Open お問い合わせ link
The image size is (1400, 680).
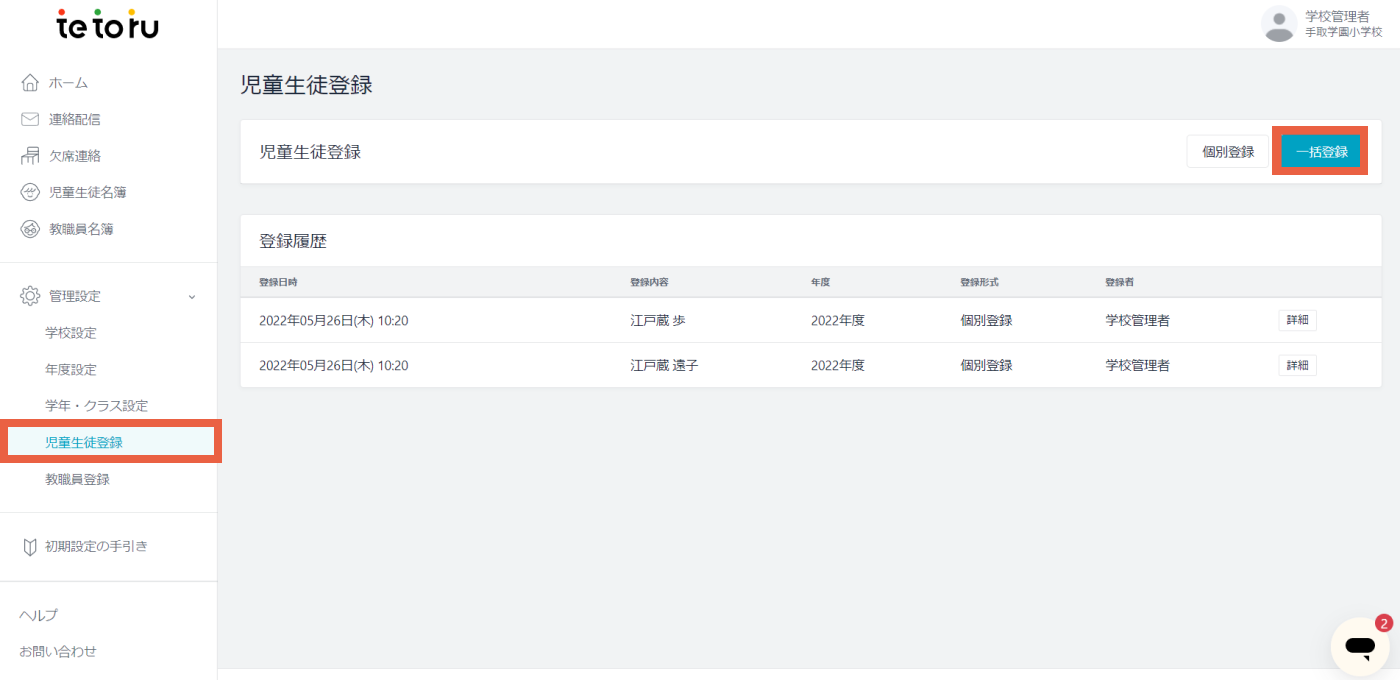tap(58, 651)
